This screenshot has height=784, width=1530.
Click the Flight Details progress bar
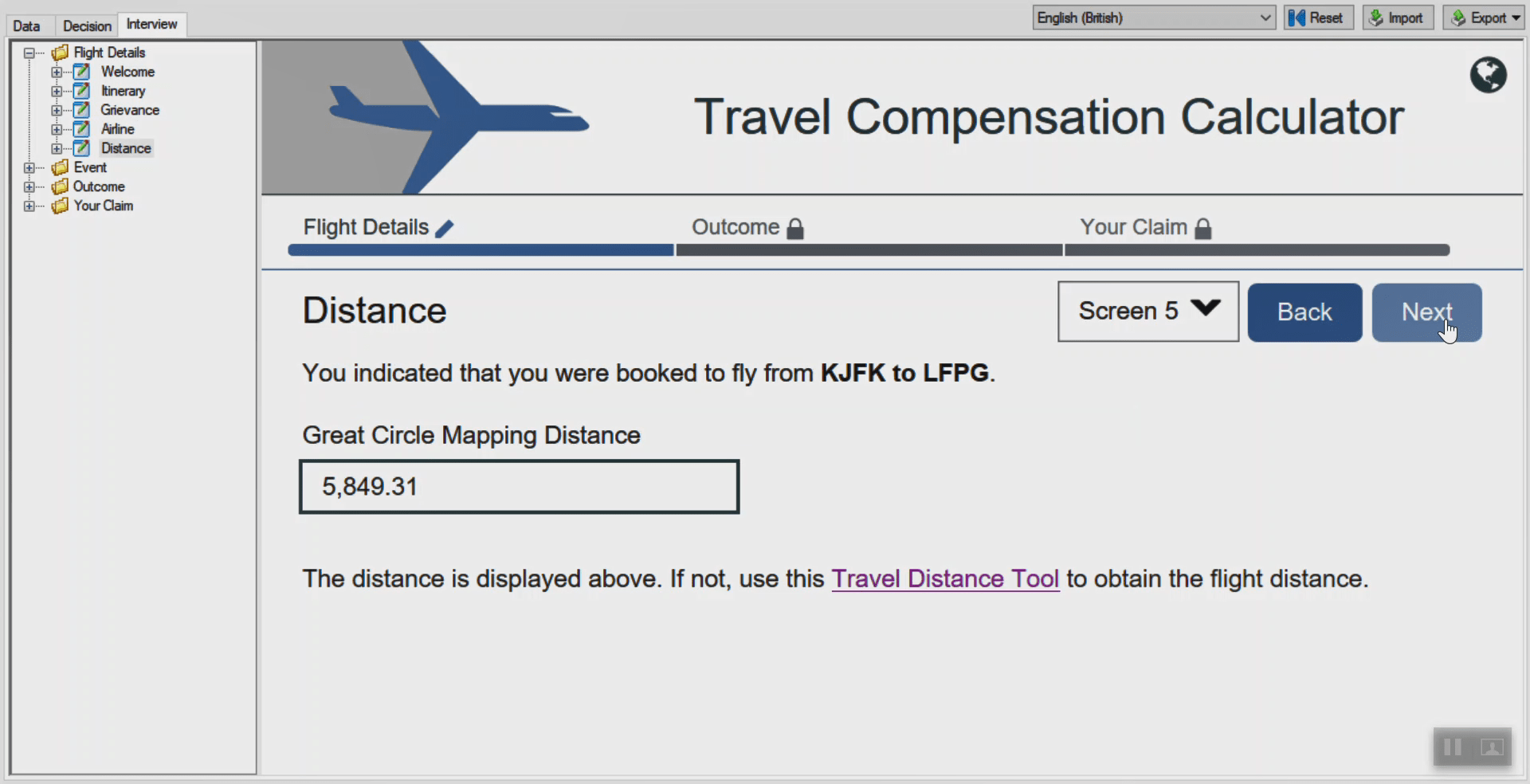pos(479,250)
